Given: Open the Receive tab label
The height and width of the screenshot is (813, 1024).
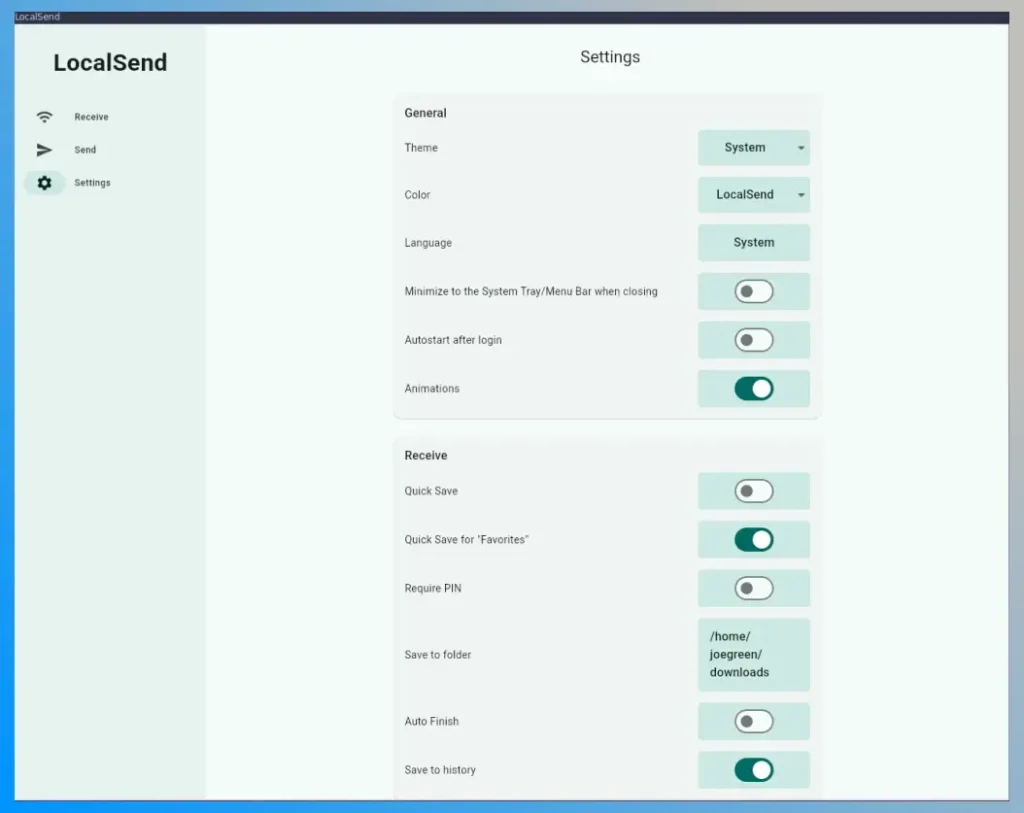Looking at the screenshot, I should point(91,117).
